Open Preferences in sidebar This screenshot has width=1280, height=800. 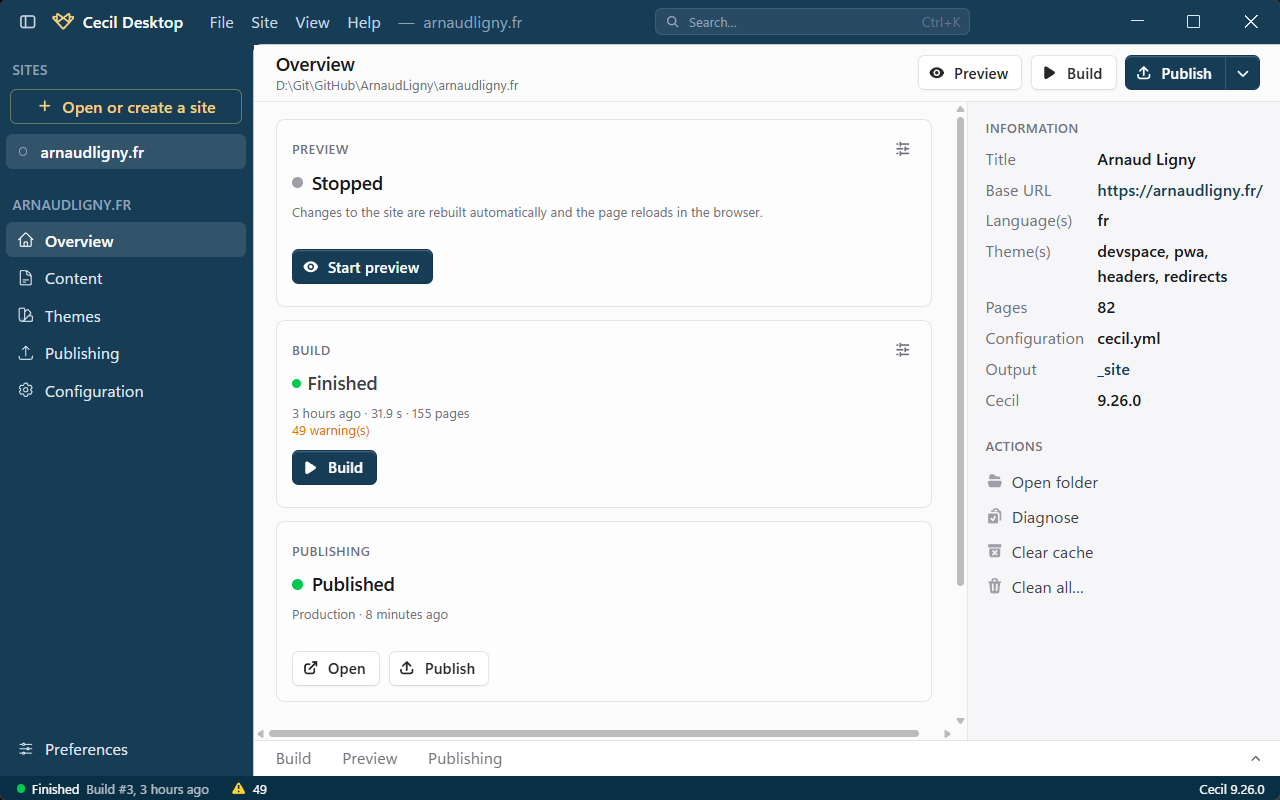(x=126, y=749)
